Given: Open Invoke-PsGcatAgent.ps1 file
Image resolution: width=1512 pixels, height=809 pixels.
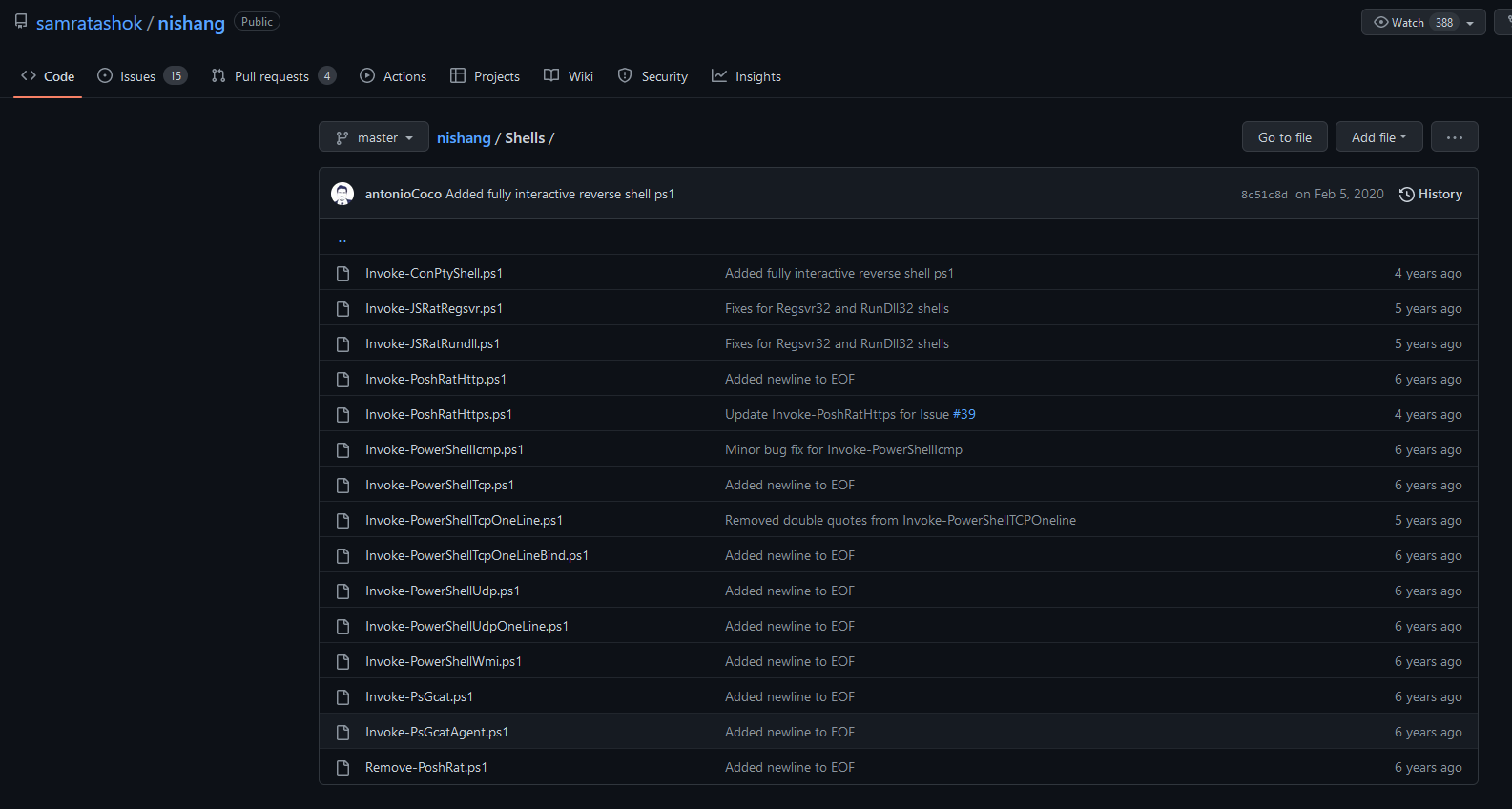Looking at the screenshot, I should pos(437,732).
